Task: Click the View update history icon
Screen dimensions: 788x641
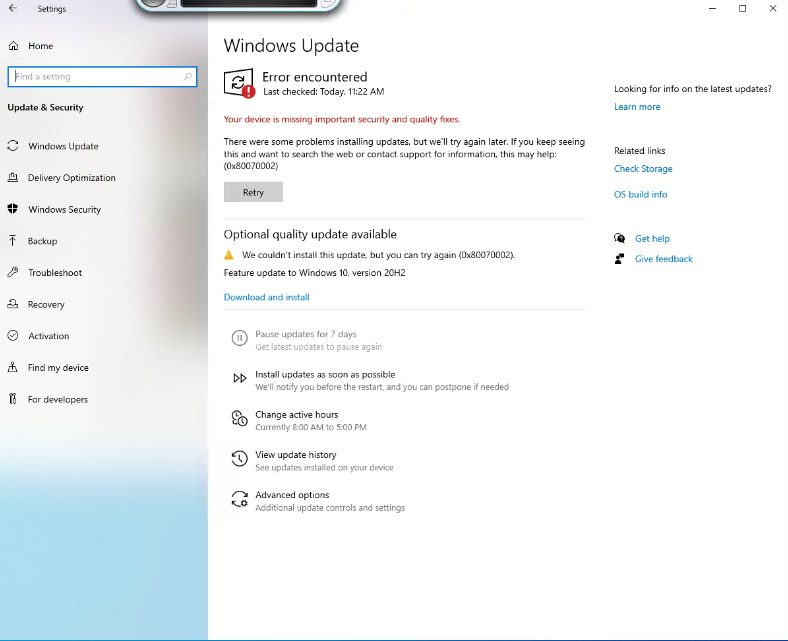Action: 239,459
